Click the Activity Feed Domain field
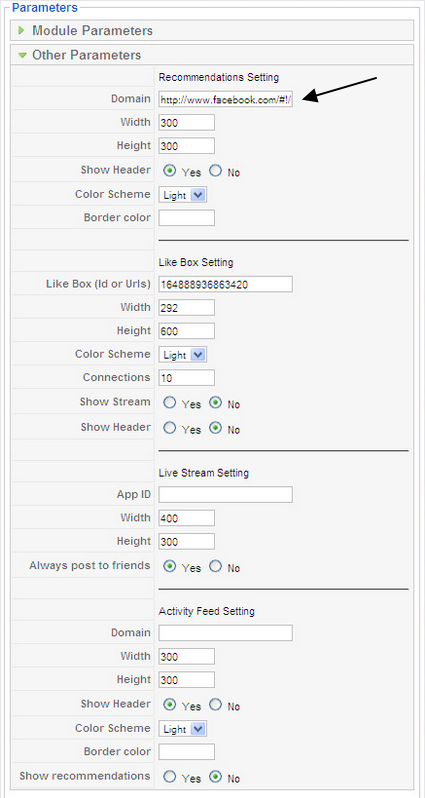The height and width of the screenshot is (798, 425). (225, 633)
